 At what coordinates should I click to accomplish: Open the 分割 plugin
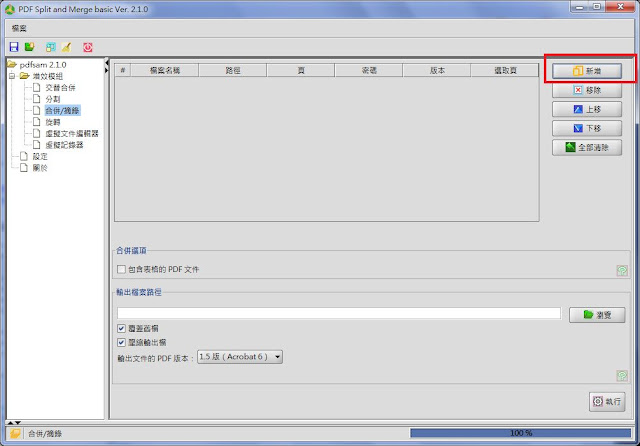pos(53,99)
